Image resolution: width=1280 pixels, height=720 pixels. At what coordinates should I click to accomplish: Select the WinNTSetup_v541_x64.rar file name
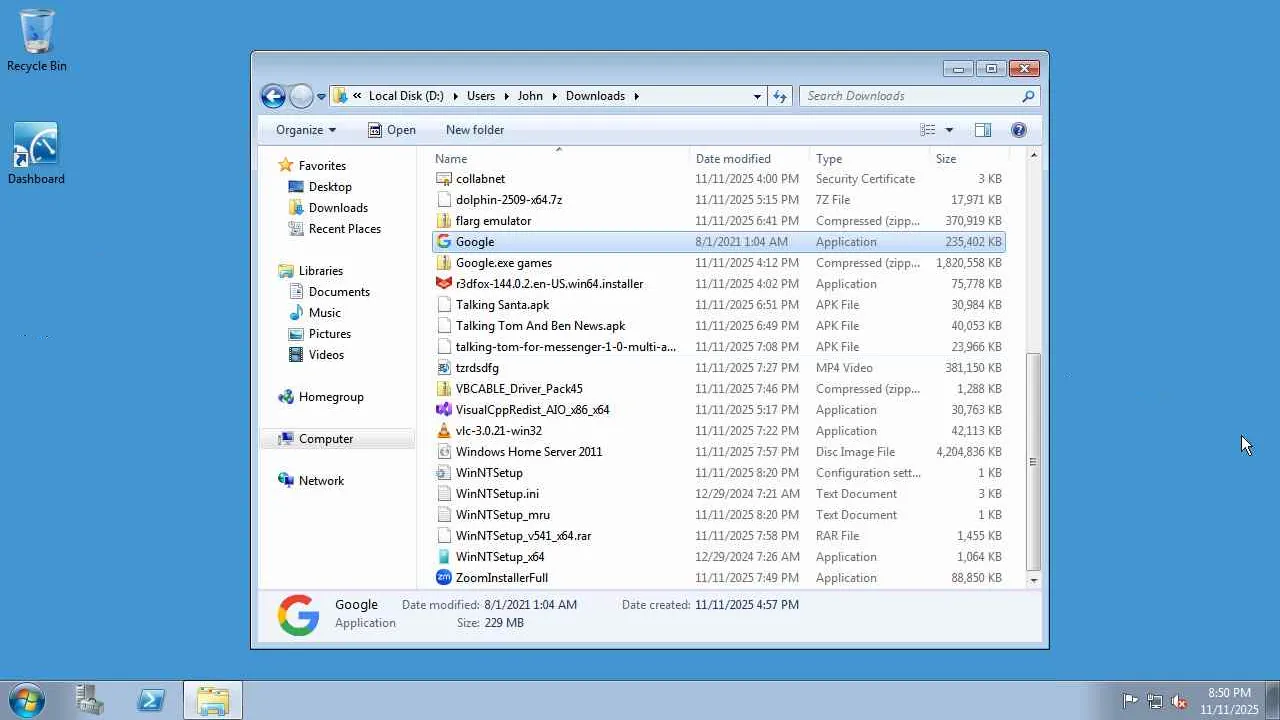[x=523, y=536]
